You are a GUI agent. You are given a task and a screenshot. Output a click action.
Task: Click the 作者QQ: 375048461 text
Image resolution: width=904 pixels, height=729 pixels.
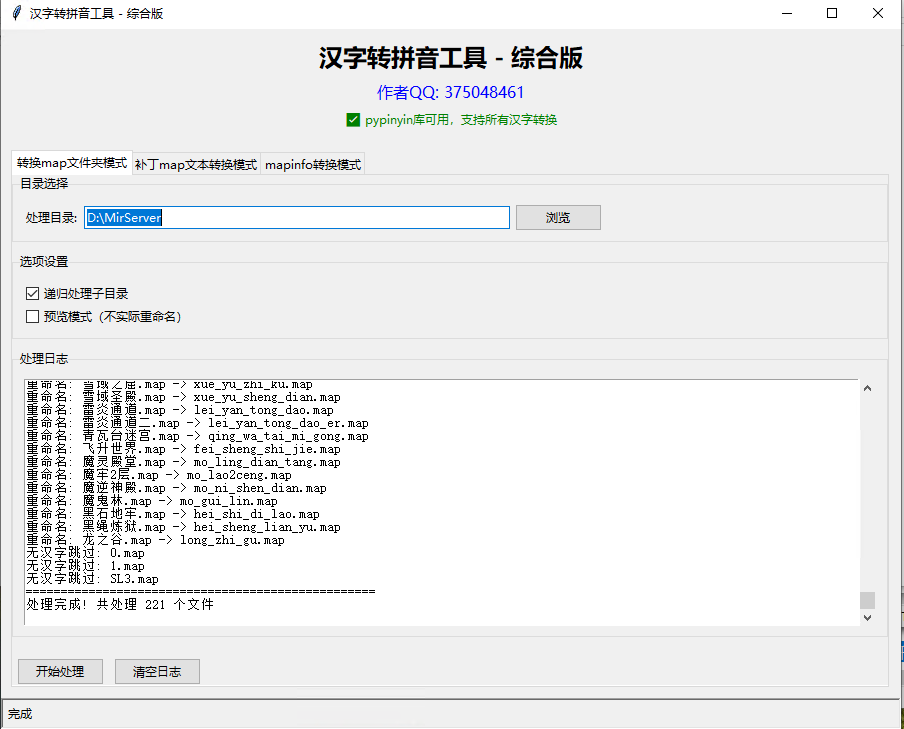[451, 93]
